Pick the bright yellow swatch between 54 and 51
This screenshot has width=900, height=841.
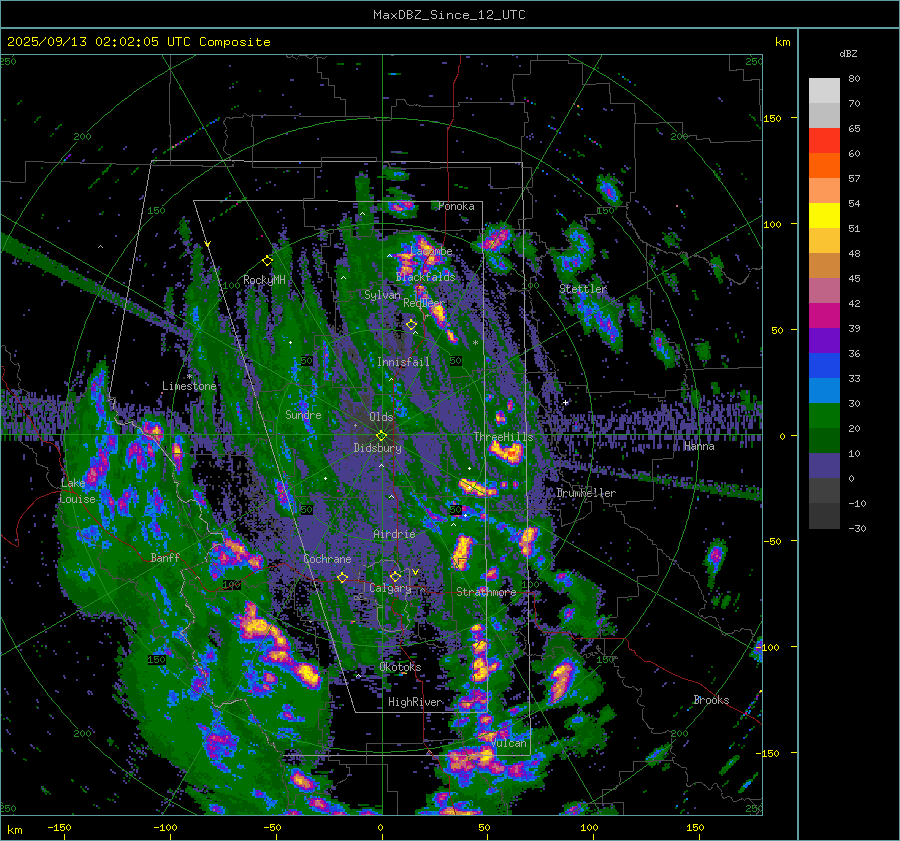click(824, 216)
